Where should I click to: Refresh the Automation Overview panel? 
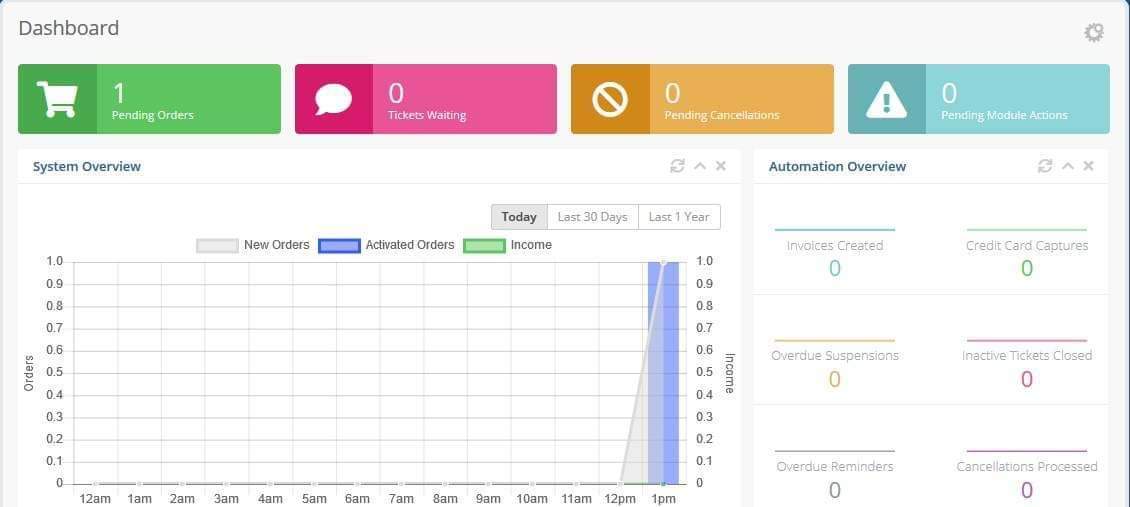point(1045,166)
